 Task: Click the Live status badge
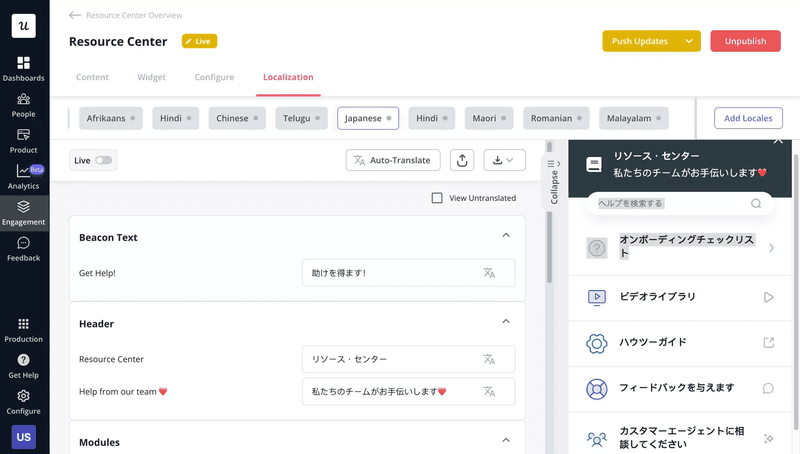[199, 41]
